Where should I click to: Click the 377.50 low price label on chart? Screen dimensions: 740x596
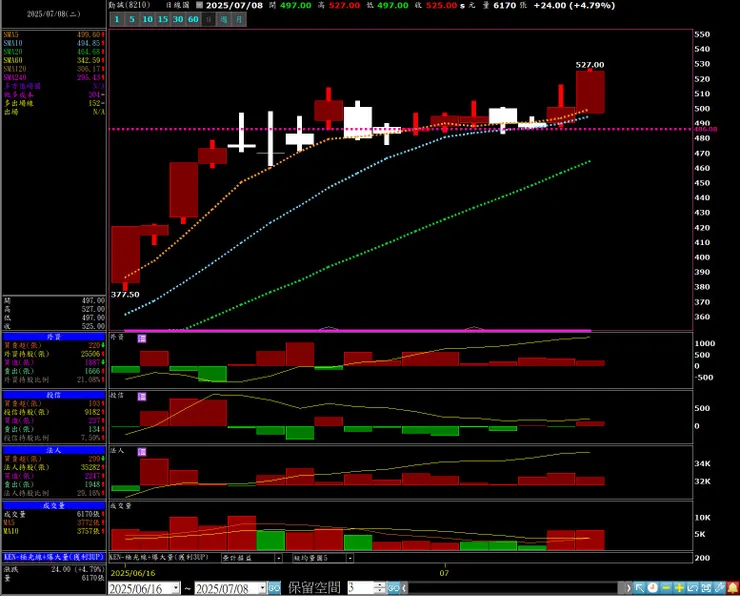[x=125, y=294]
